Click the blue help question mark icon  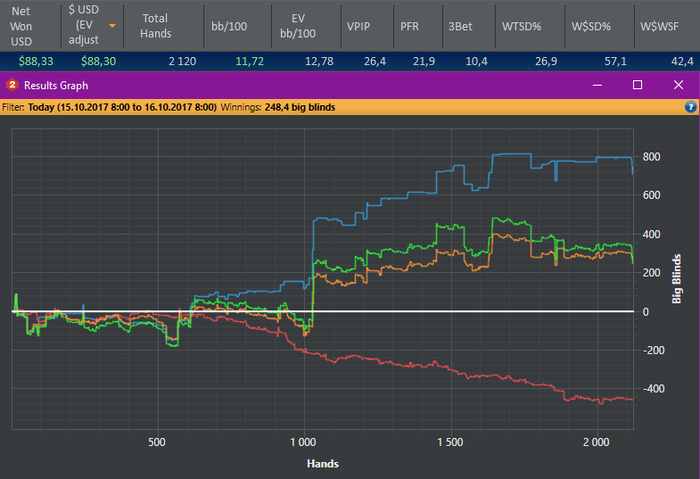690,107
